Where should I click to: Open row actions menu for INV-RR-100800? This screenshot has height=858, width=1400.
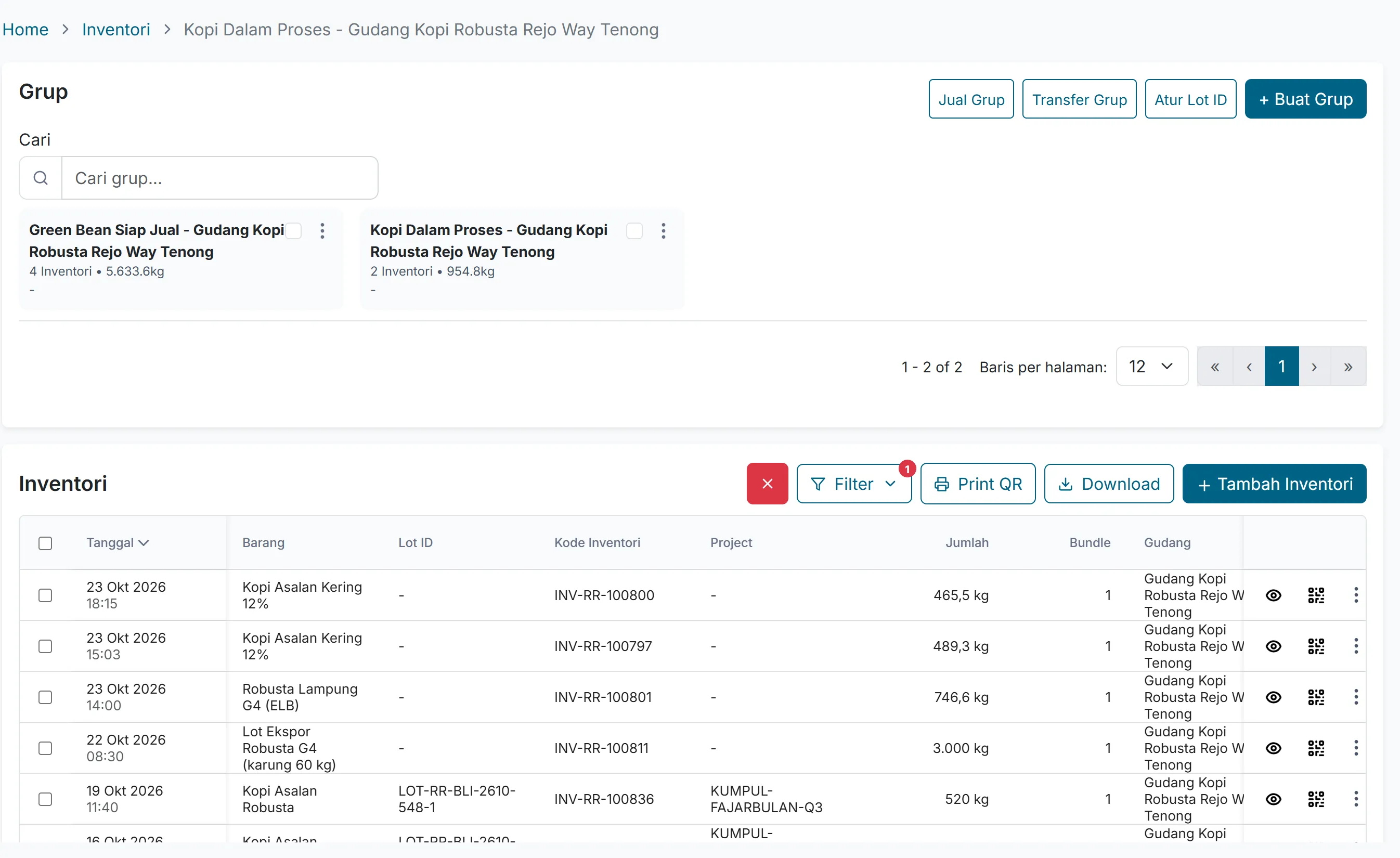(x=1356, y=595)
